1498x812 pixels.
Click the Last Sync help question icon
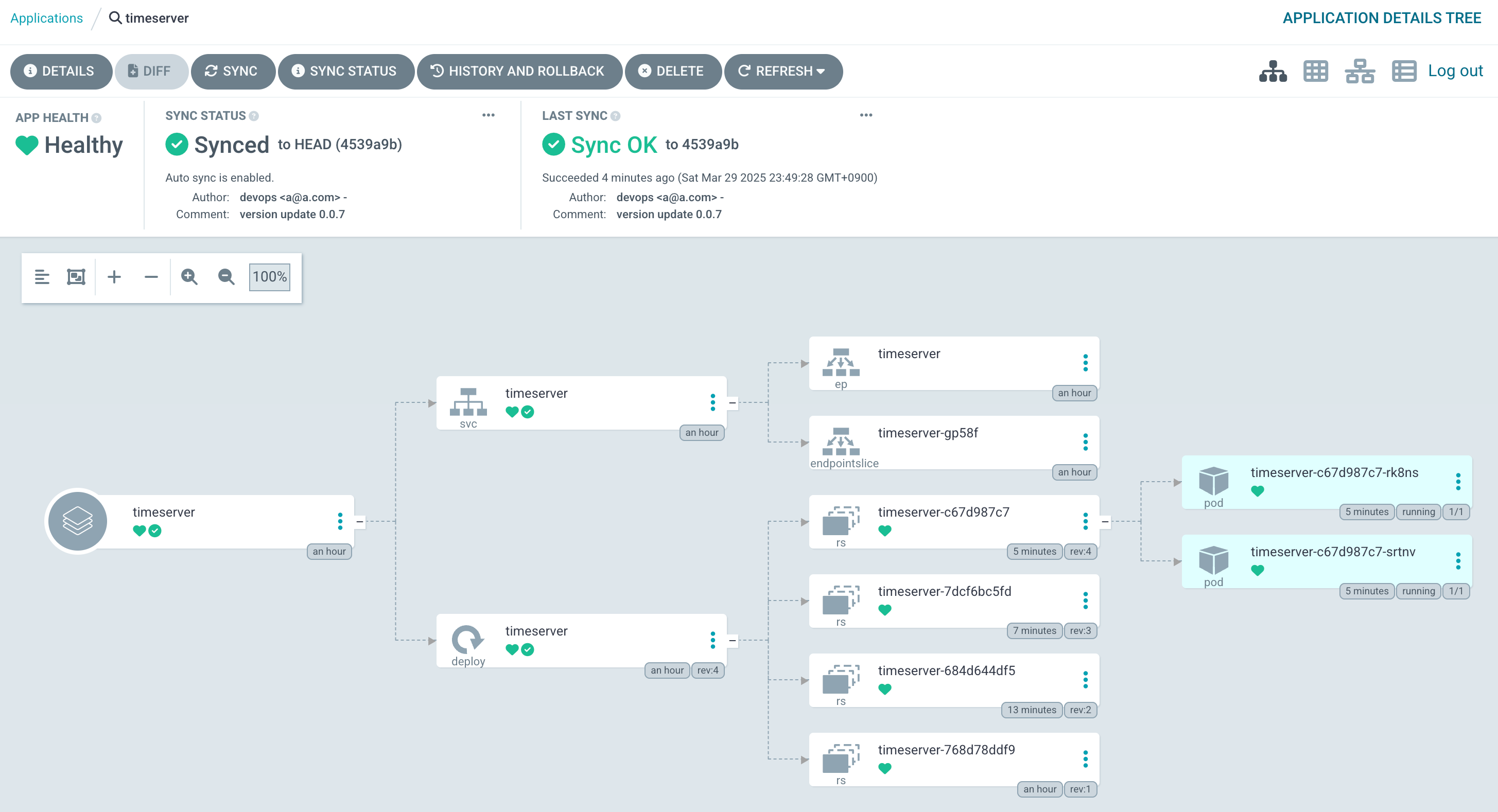615,116
